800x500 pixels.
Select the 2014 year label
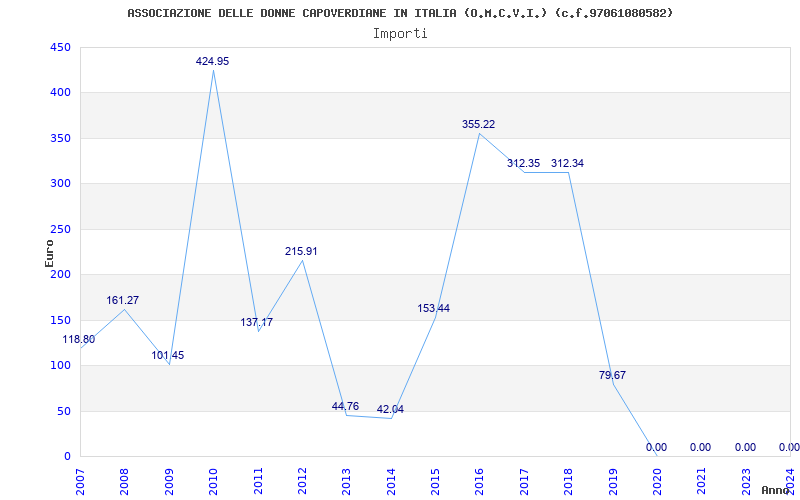(391, 482)
